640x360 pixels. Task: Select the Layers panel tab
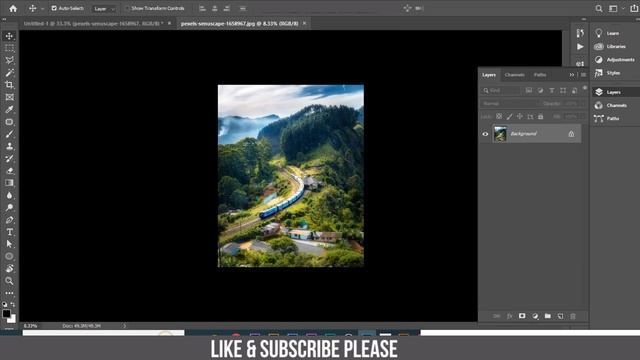tap(489, 75)
